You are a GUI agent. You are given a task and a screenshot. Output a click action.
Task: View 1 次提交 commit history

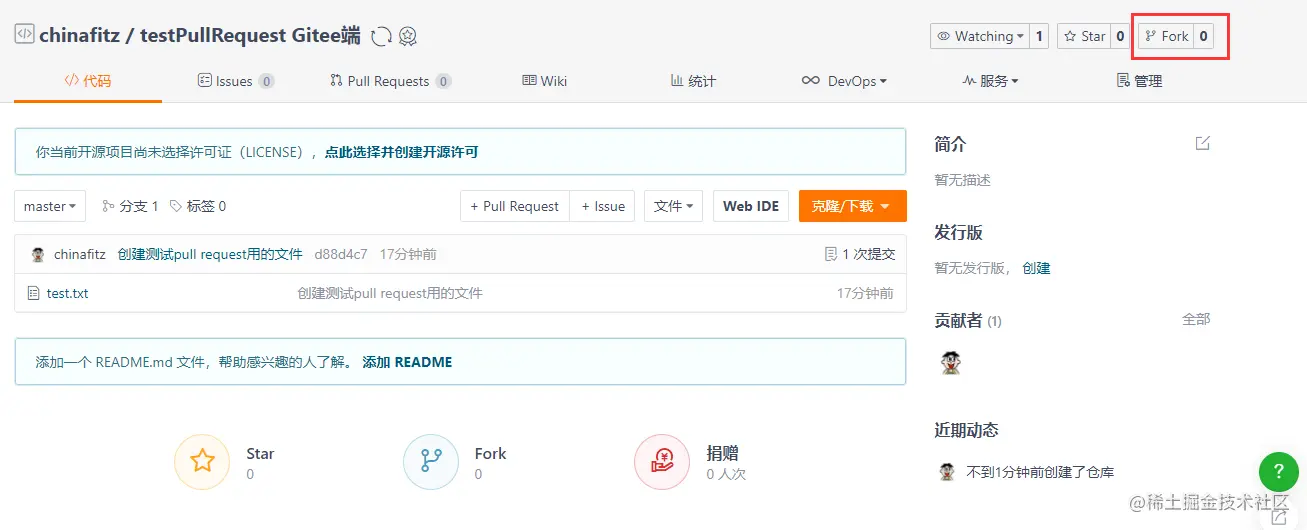859,255
